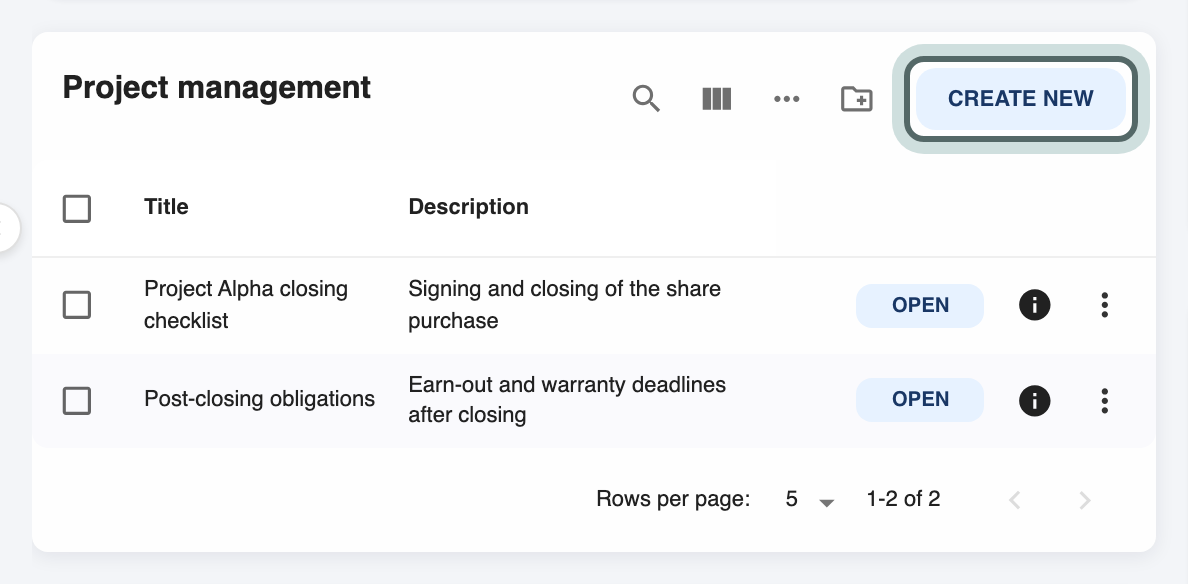Show info for Project Alpha closing checklist
1188x584 pixels.
(x=1034, y=304)
